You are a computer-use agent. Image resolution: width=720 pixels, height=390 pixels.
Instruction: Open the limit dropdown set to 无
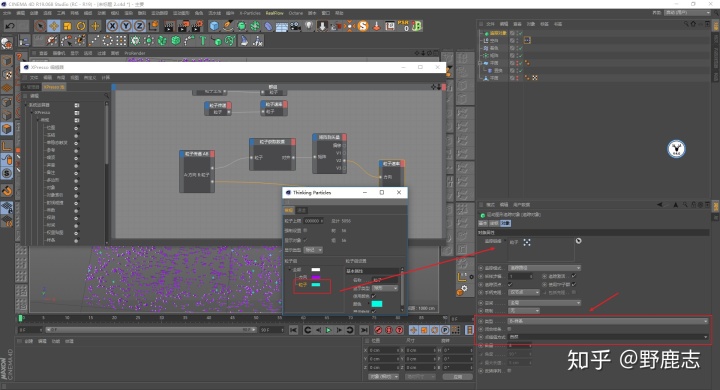pyautogui.click(x=524, y=311)
